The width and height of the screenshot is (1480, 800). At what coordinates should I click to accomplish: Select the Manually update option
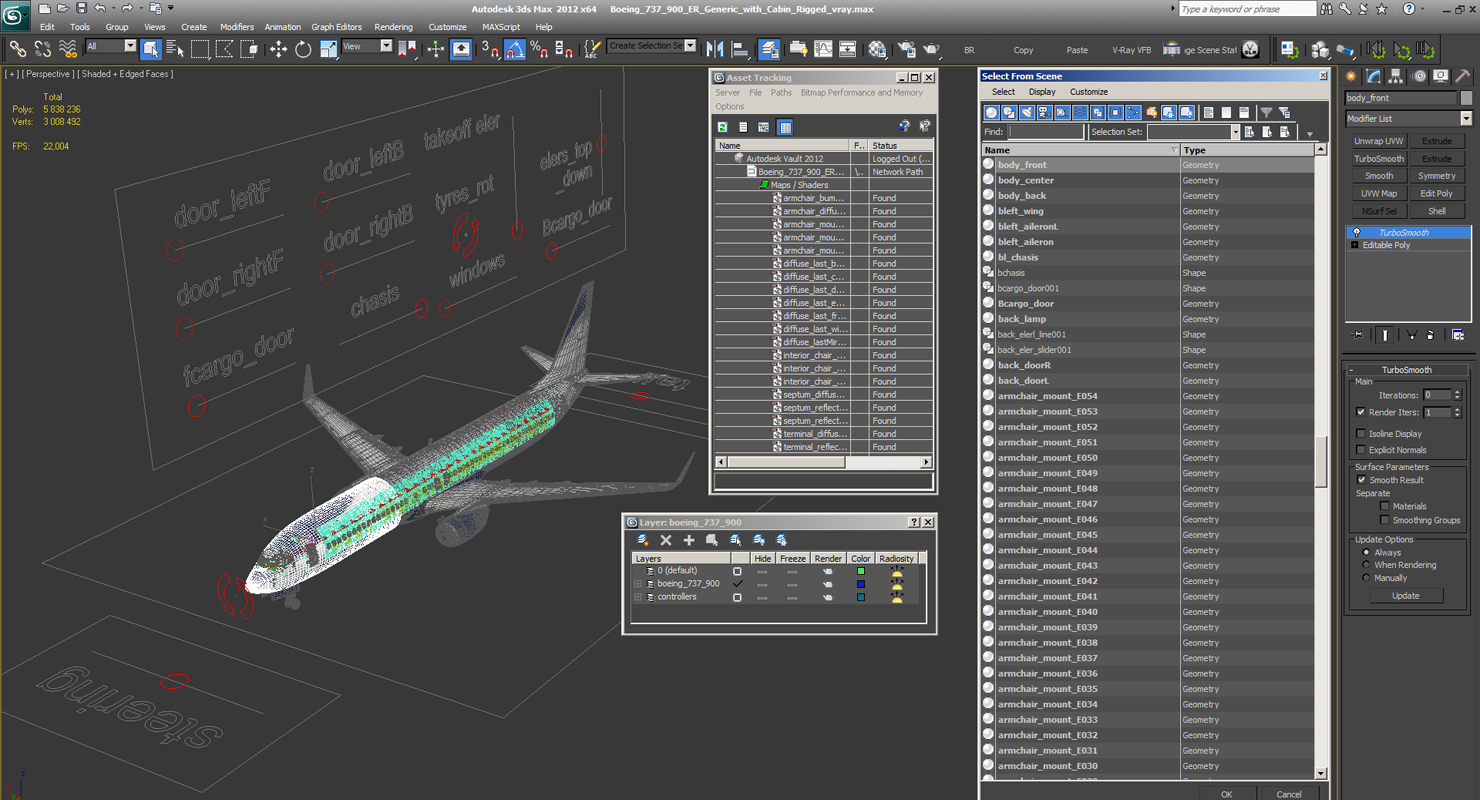(x=1366, y=578)
